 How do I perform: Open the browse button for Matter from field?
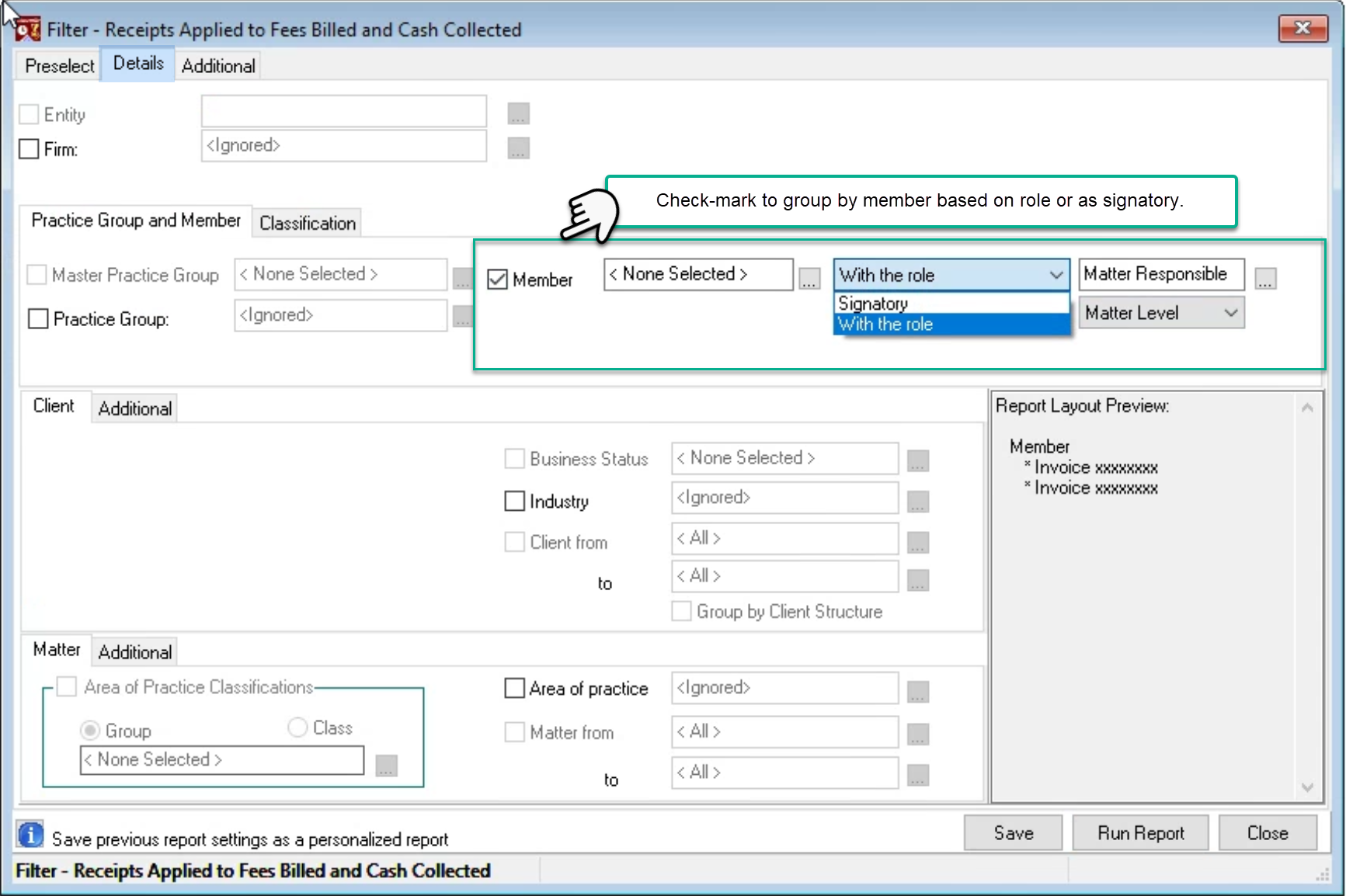point(918,734)
